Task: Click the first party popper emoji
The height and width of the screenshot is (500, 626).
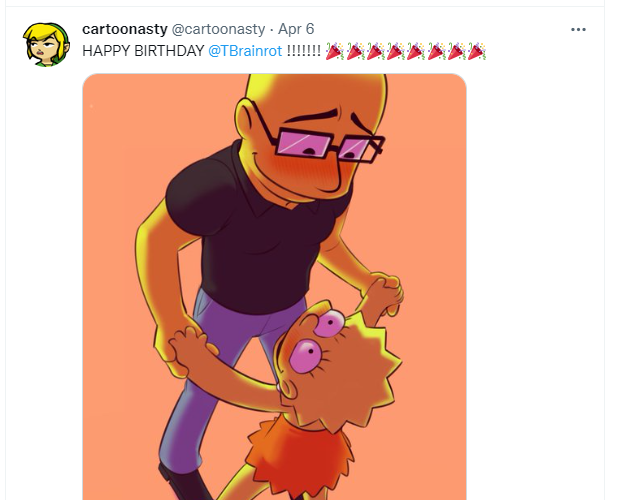Action: pyautogui.click(x=335, y=51)
